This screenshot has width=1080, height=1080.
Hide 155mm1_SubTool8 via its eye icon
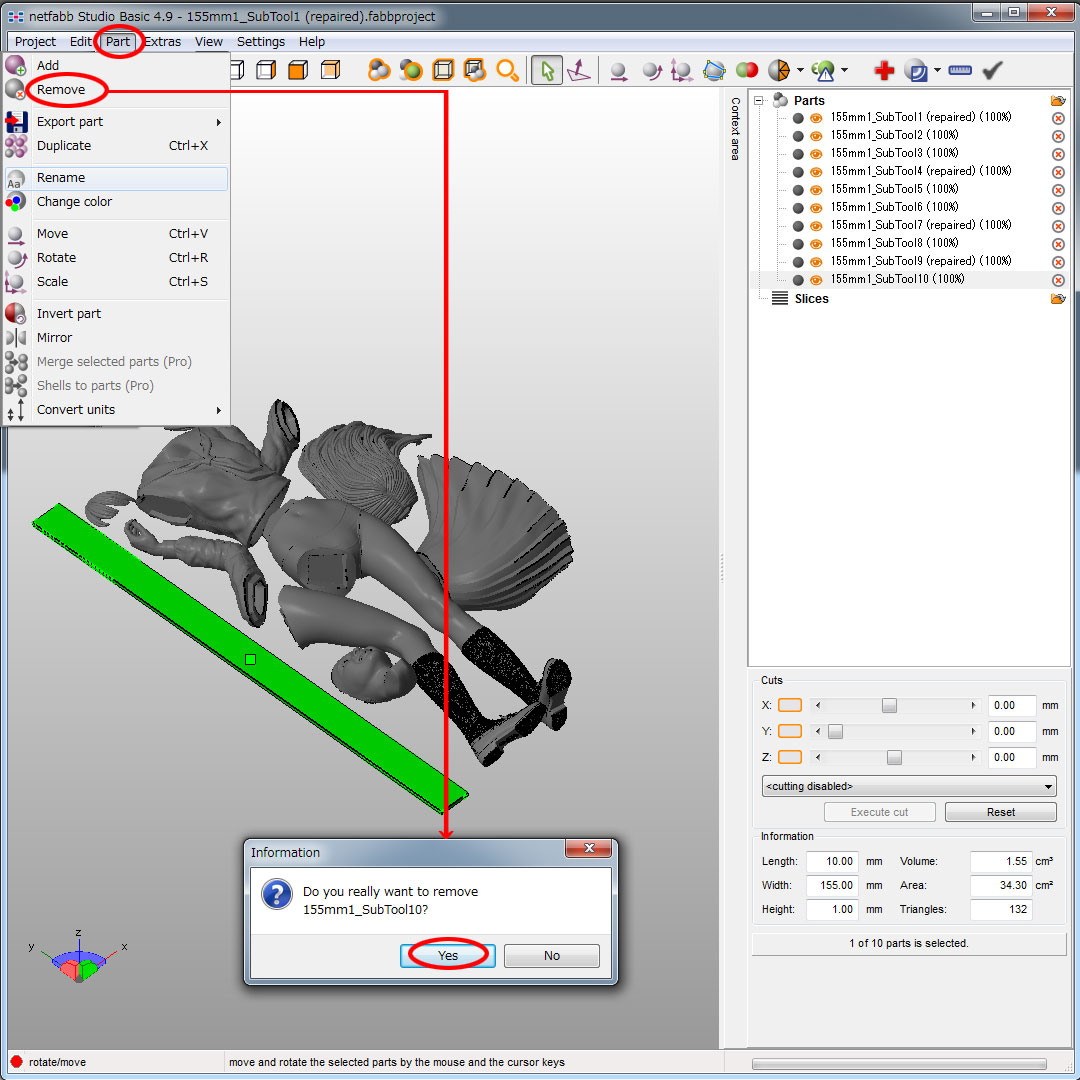pyautogui.click(x=816, y=244)
